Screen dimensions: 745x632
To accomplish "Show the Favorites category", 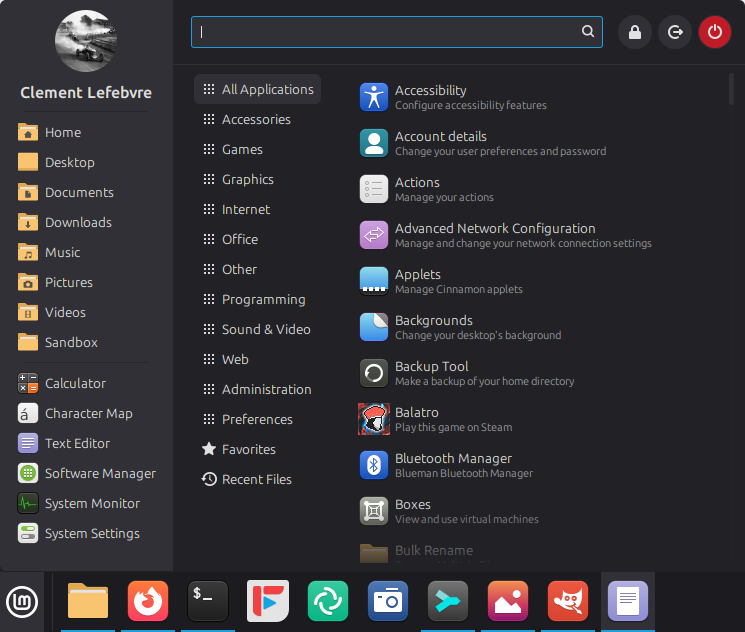I will pos(248,449).
